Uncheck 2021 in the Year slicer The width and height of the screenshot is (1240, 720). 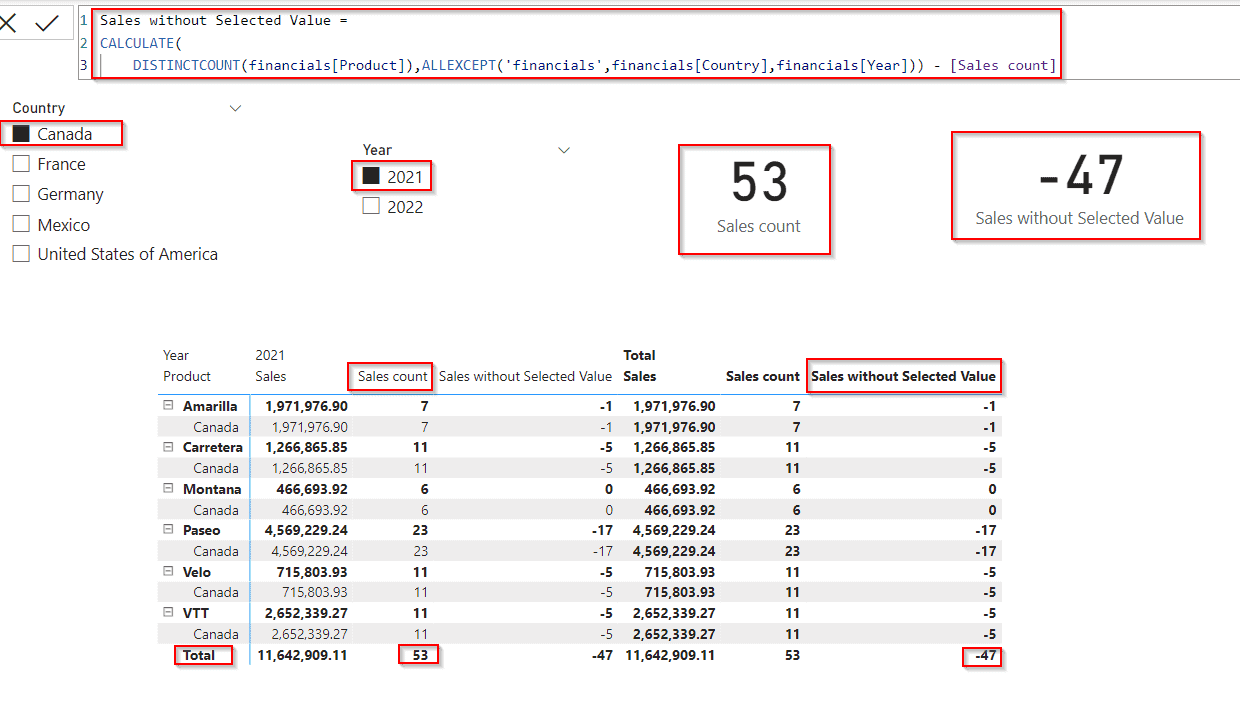coord(369,175)
